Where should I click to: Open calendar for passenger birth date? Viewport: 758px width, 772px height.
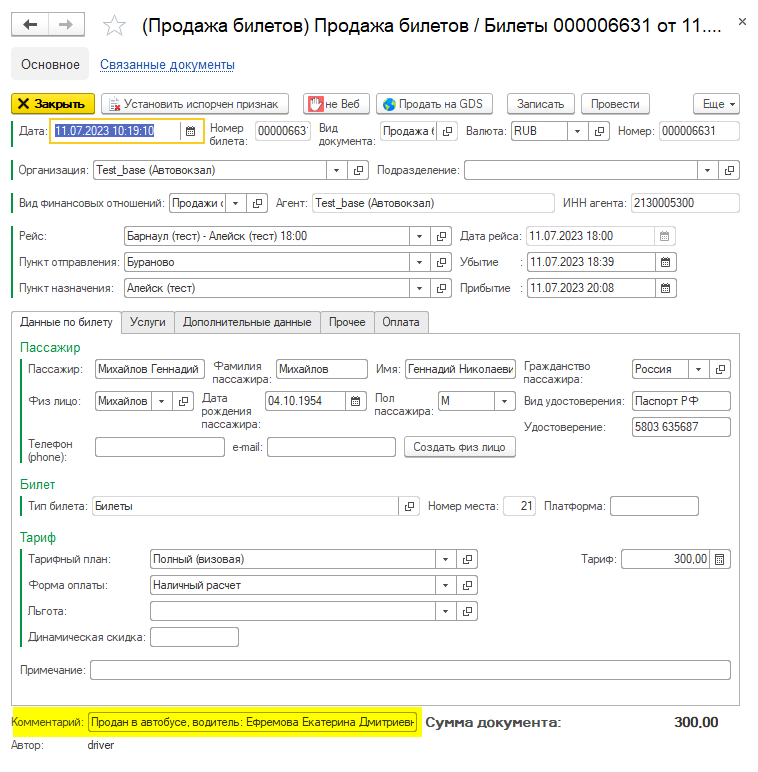click(x=355, y=401)
